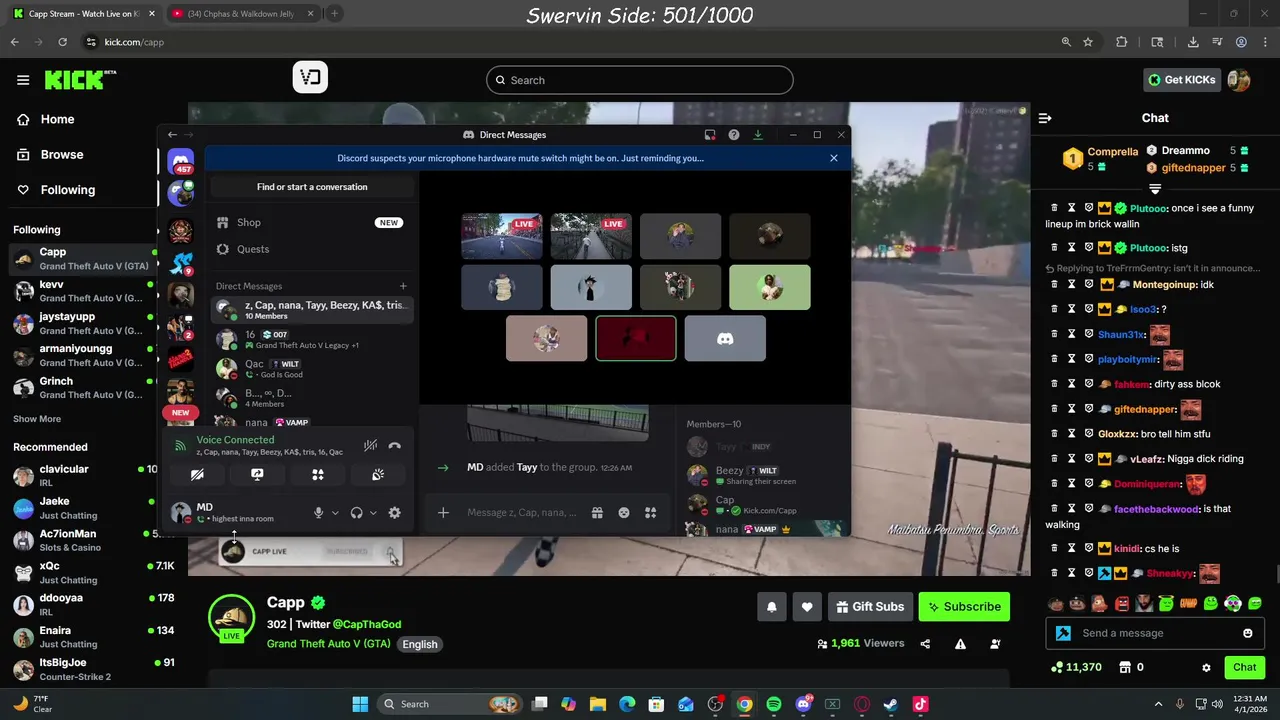Open Discord Quests
Screen dimensions: 1280x720
click(312, 249)
